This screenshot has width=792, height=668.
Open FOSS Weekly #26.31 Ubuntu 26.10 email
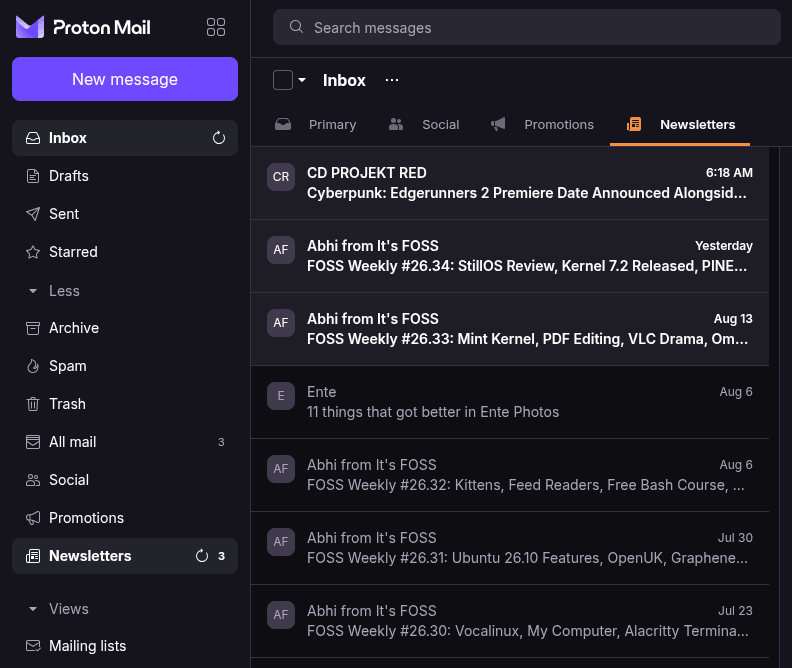coord(510,548)
